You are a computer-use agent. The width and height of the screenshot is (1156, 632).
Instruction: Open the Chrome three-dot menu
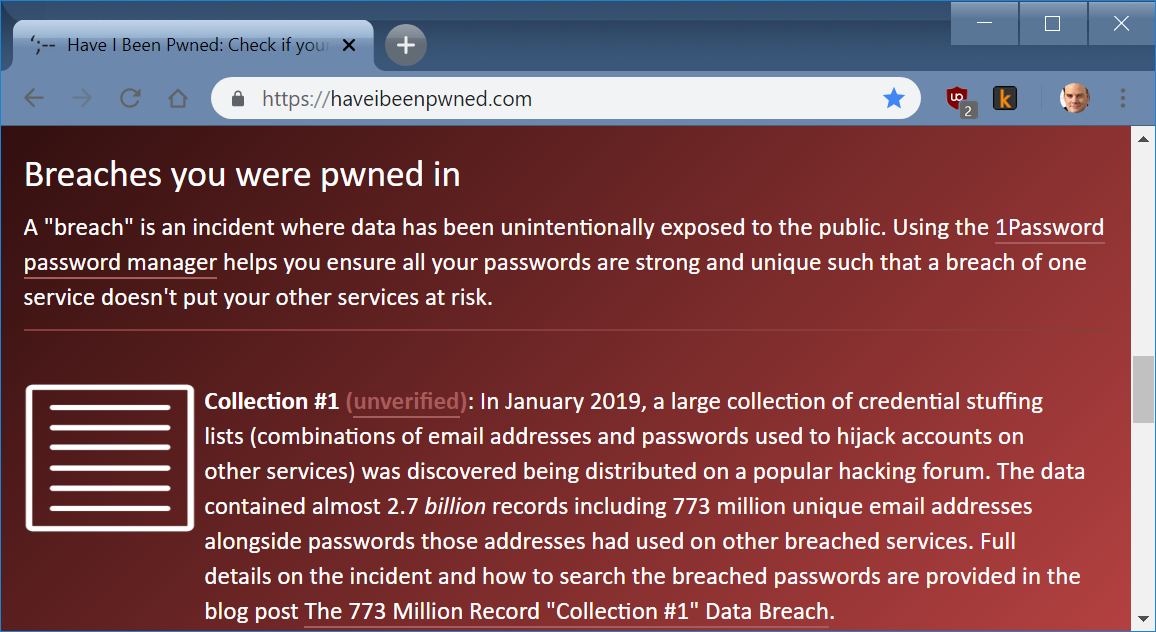(x=1122, y=98)
